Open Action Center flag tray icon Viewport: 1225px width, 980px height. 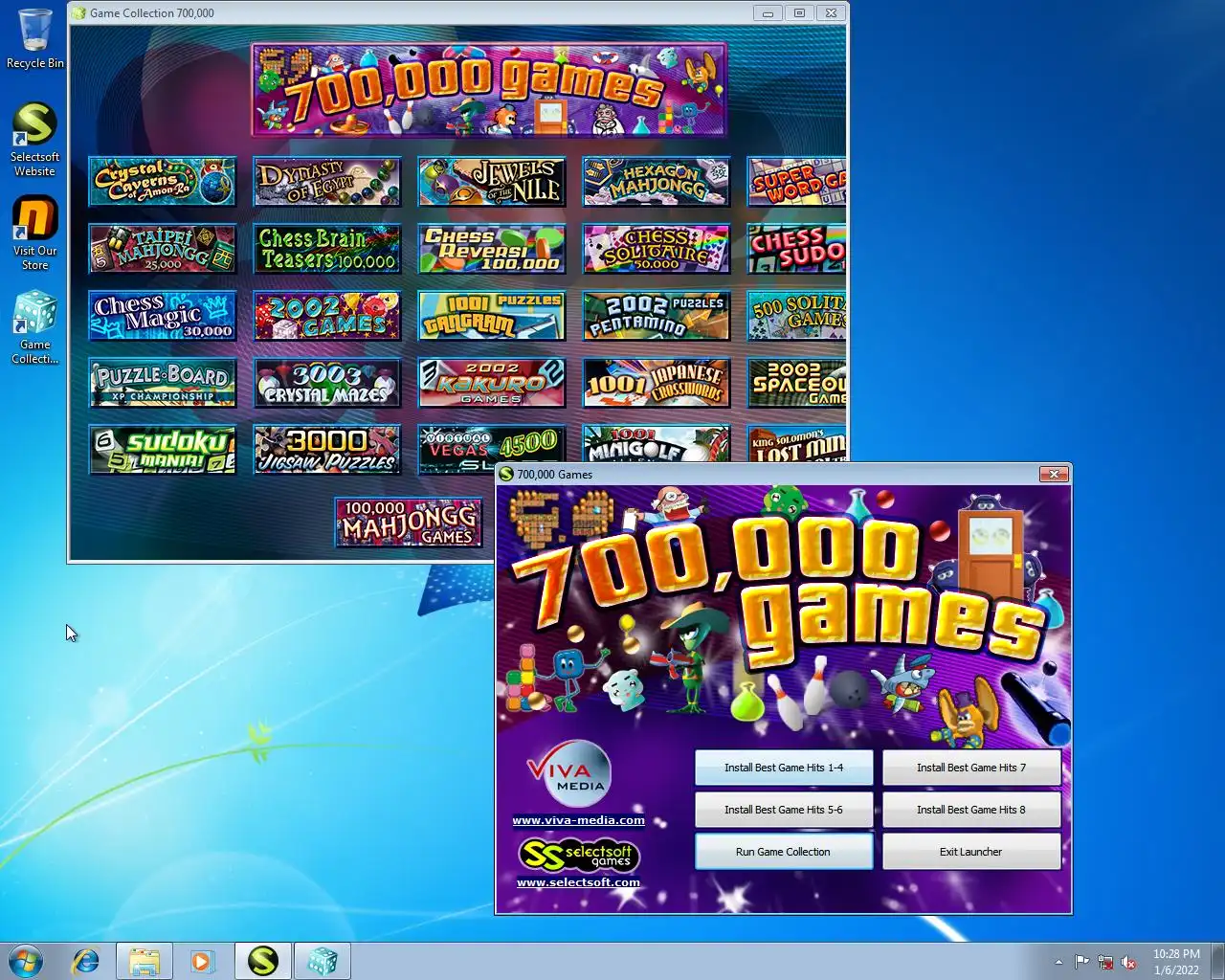tap(1081, 962)
